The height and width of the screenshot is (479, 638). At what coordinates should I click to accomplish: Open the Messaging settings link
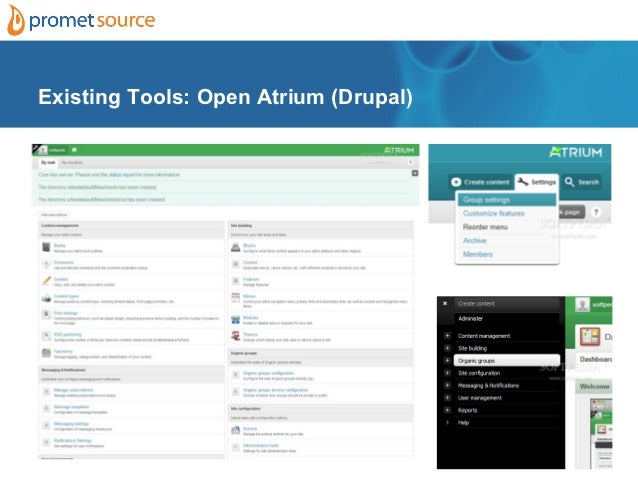pyautogui.click(x=71, y=424)
